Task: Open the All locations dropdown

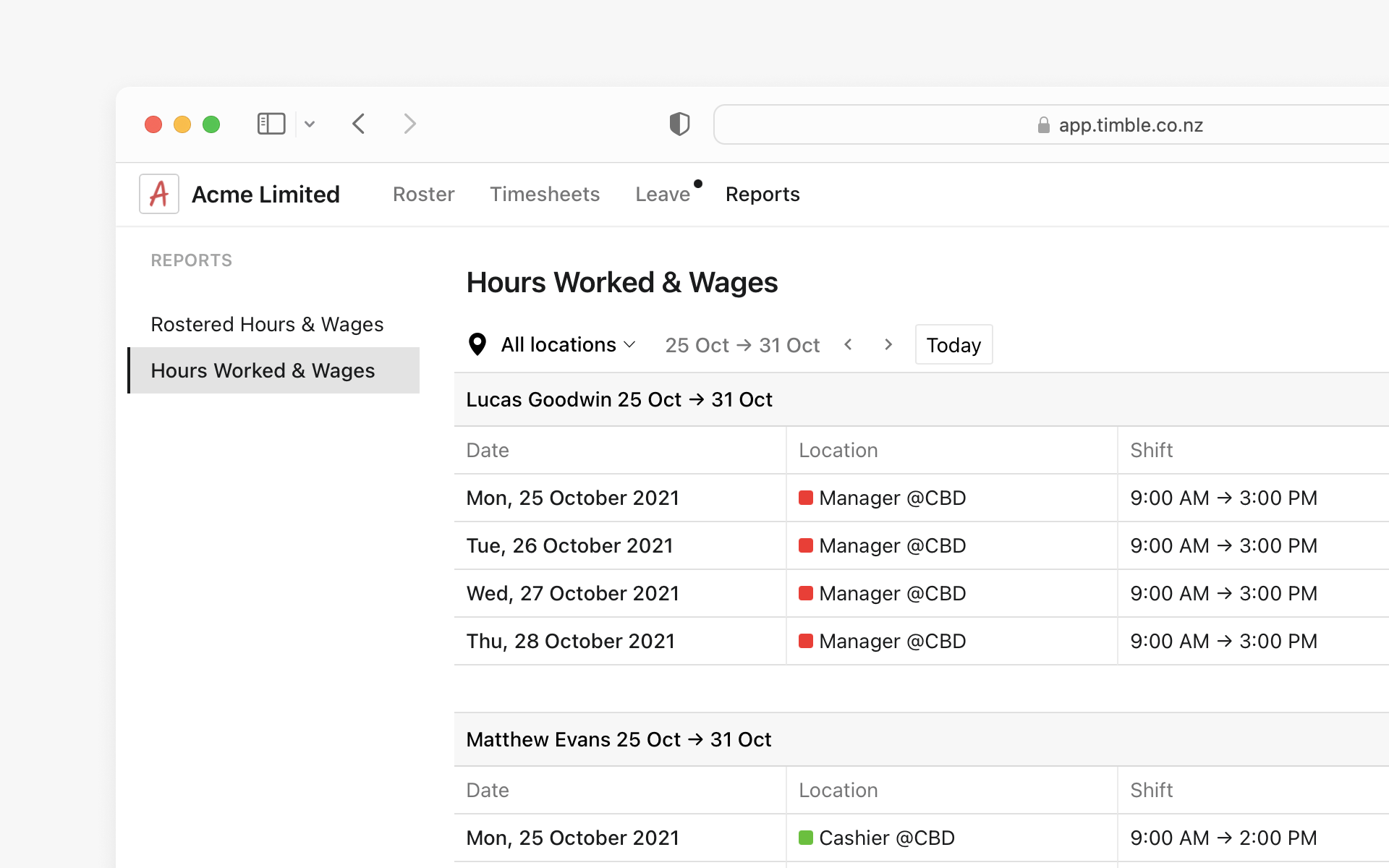Action: (x=566, y=344)
